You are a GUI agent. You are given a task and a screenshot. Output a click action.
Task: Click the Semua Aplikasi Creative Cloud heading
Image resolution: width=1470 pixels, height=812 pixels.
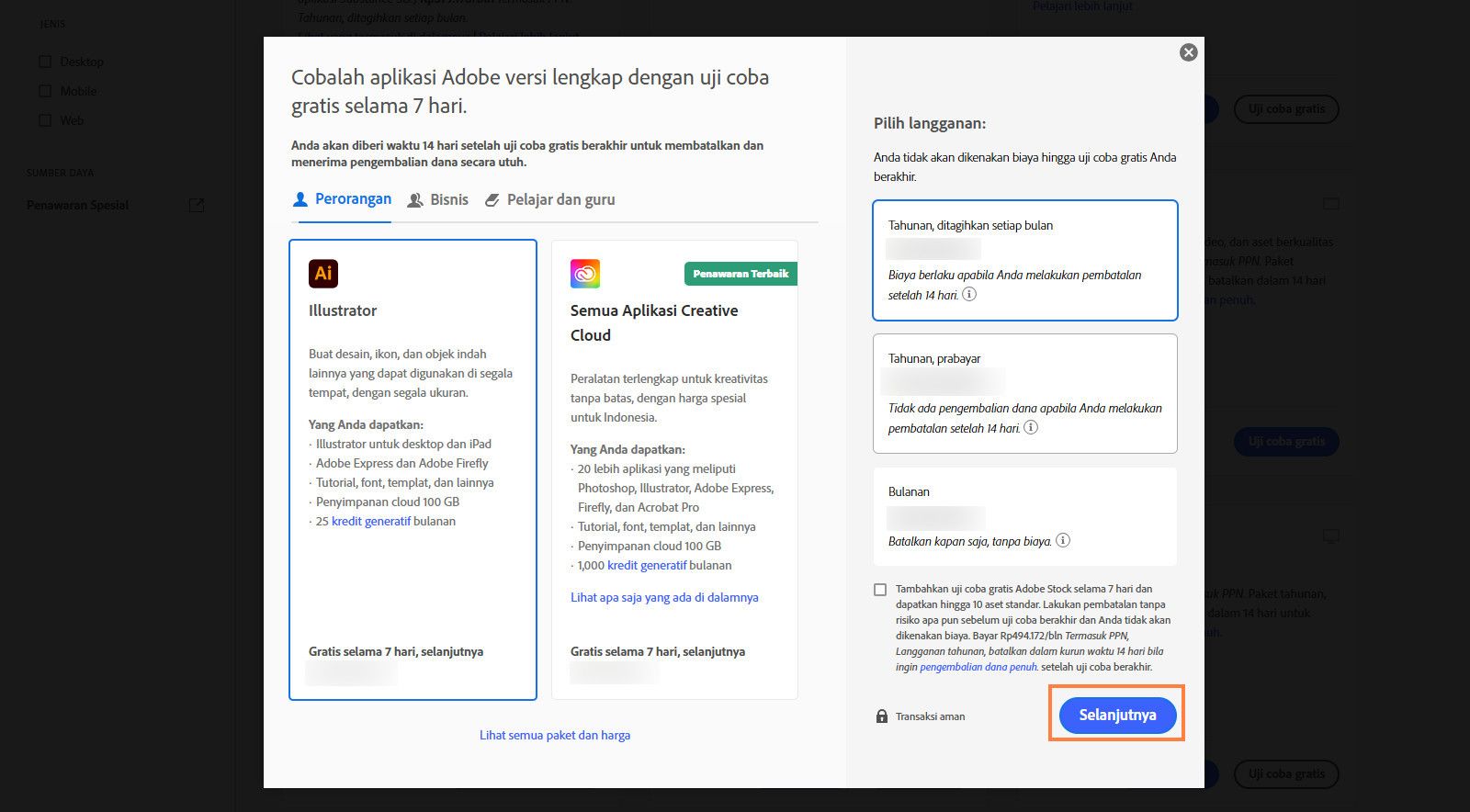coord(654,323)
